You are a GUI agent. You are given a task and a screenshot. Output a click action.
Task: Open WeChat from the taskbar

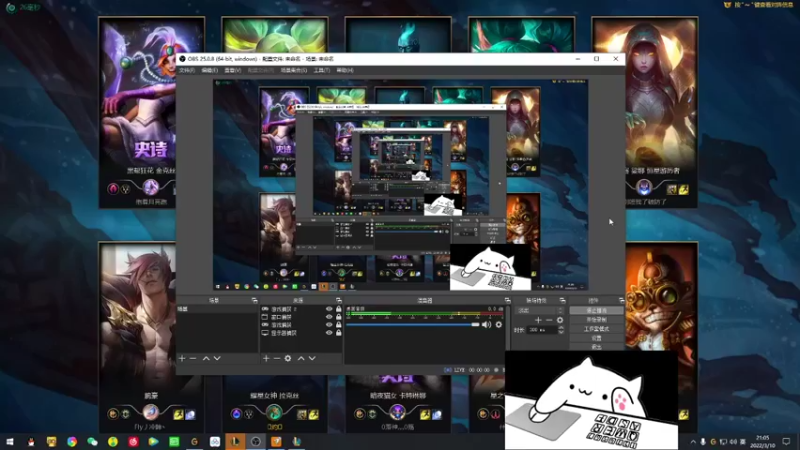92,441
